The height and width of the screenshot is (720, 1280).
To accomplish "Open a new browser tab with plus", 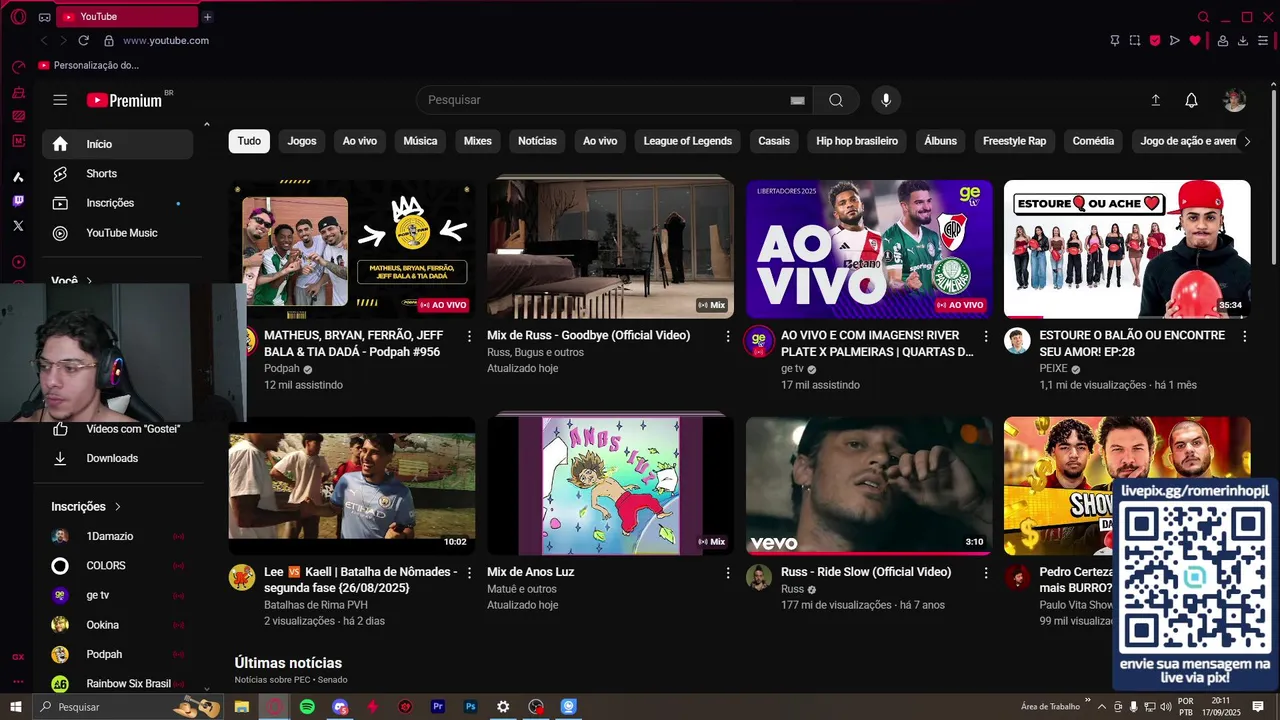I will [x=207, y=17].
